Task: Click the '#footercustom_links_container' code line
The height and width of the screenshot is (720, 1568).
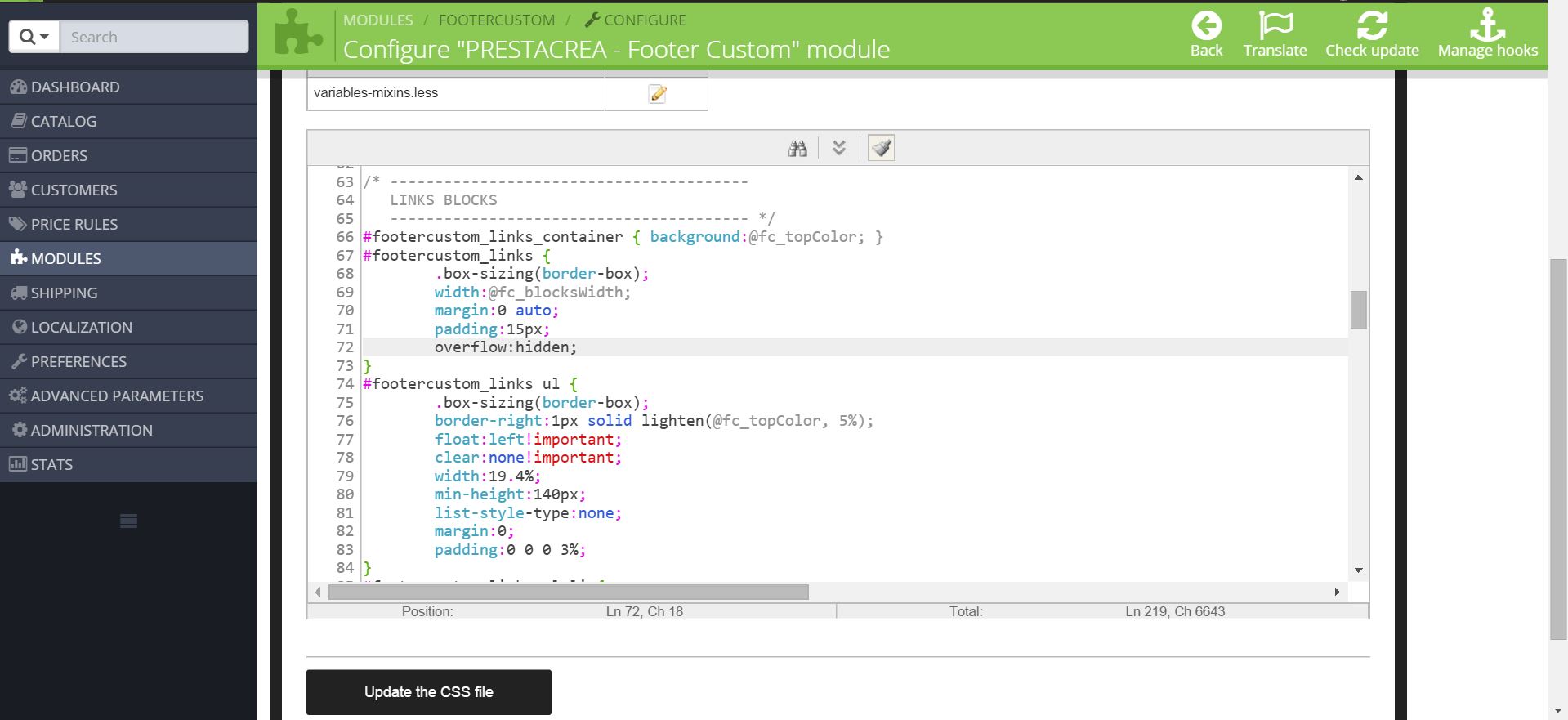Action: click(x=623, y=237)
